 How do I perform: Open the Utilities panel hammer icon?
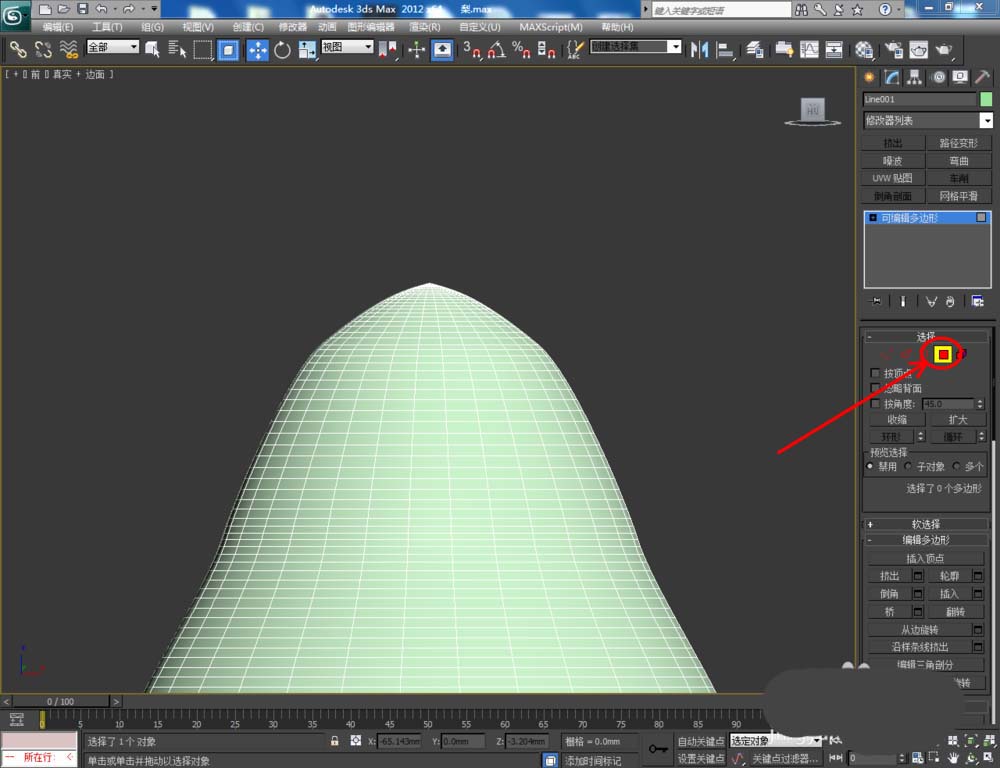point(982,77)
